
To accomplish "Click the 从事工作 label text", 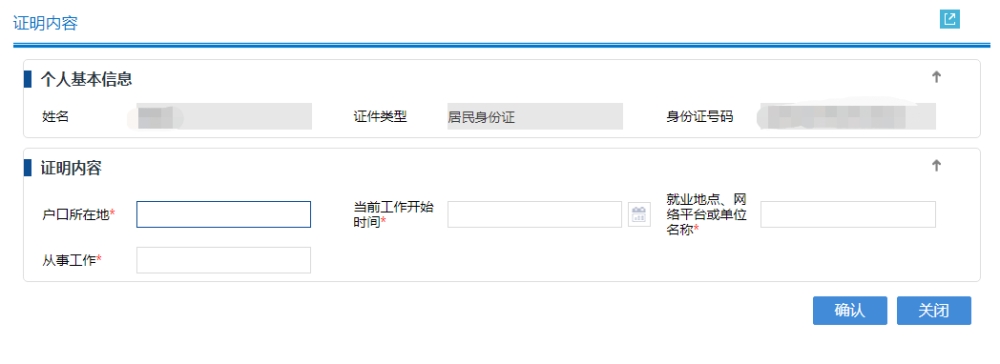I will [x=72, y=260].
